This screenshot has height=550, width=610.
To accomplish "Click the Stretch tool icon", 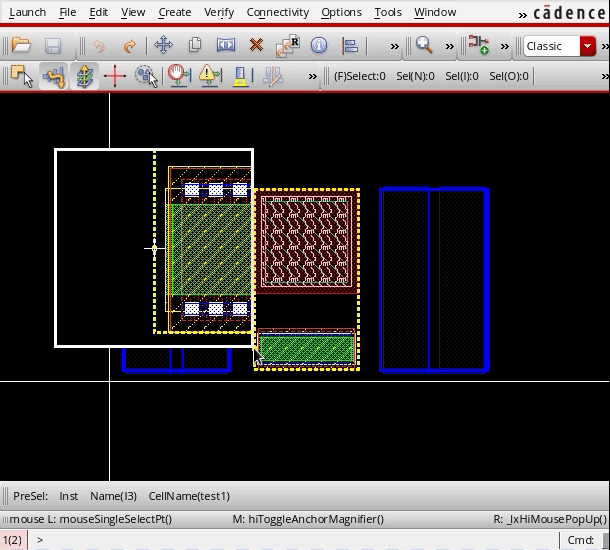I will tap(226, 46).
